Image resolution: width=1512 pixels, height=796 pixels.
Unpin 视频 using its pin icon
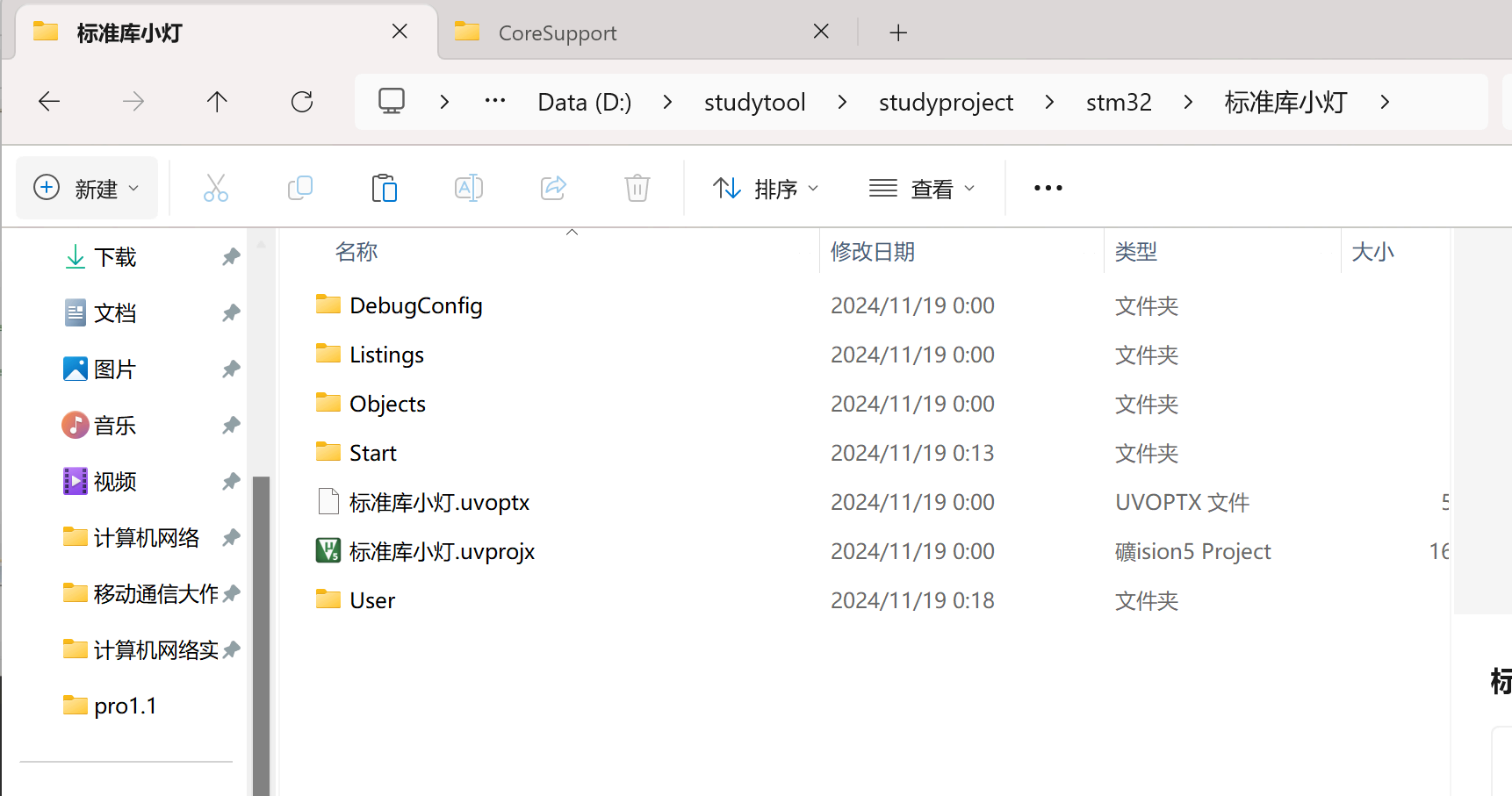pyautogui.click(x=231, y=482)
